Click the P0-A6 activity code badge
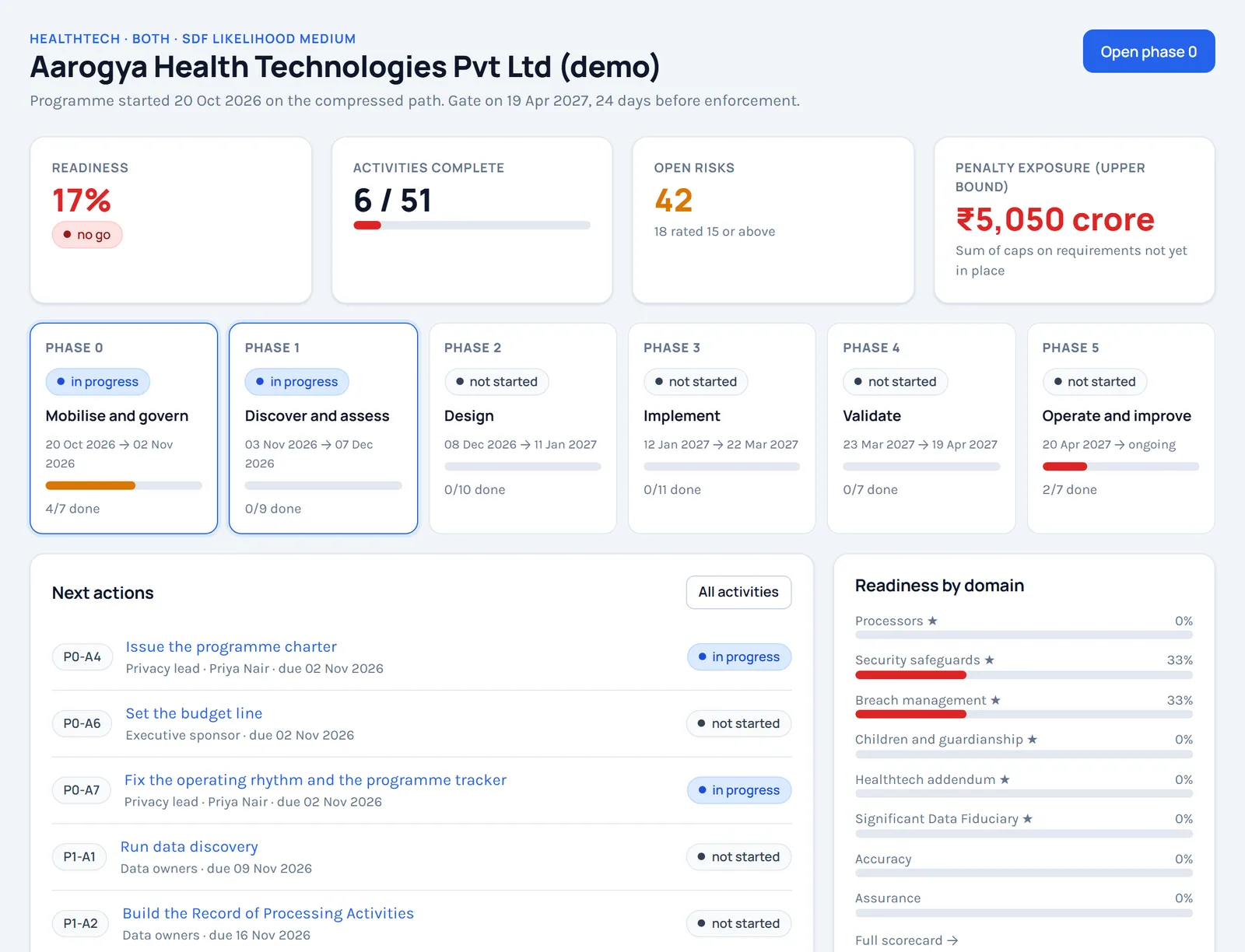This screenshot has height=952, width=1245. (x=82, y=723)
